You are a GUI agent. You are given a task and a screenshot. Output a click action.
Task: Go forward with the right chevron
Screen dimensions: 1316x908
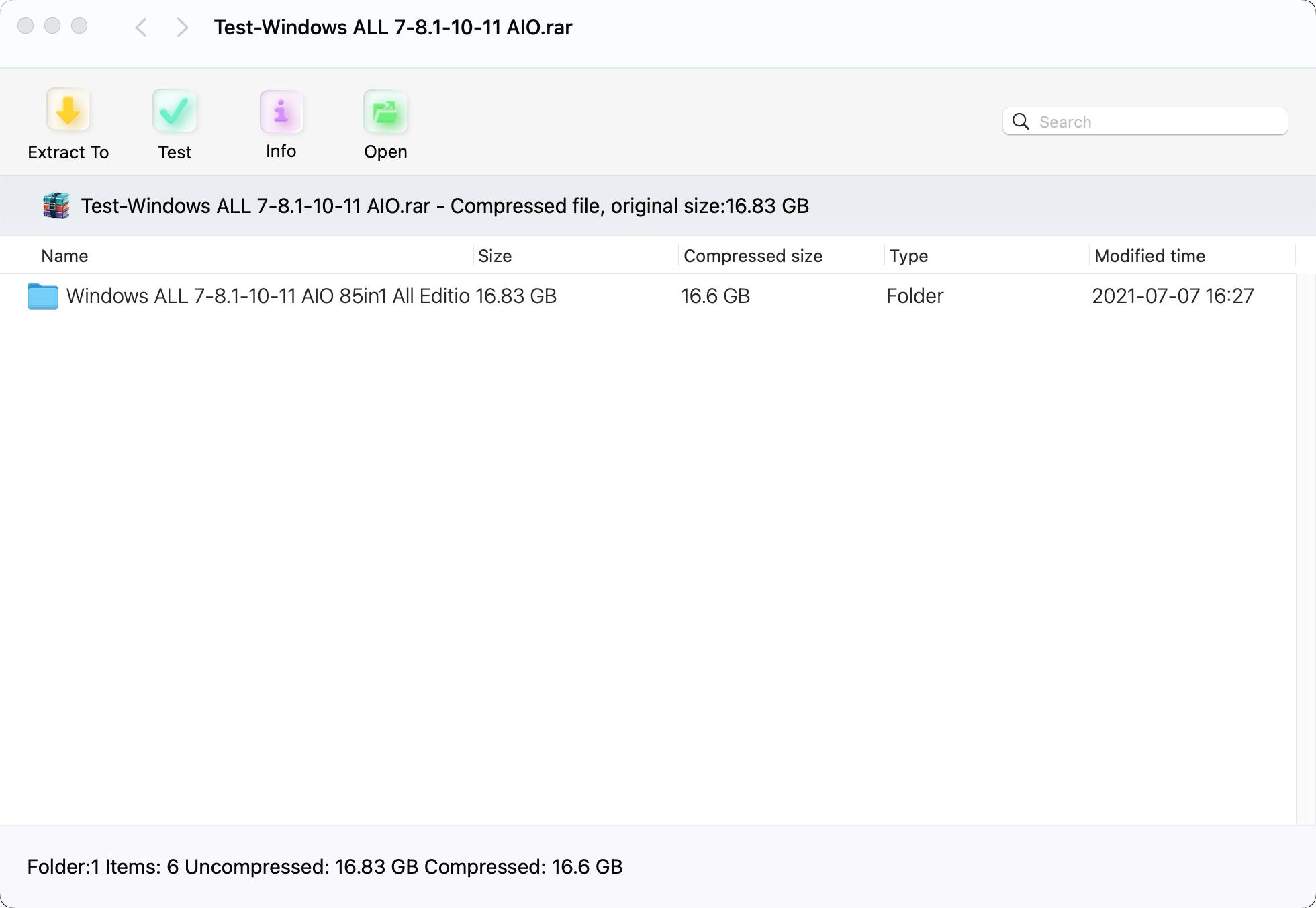coord(181,28)
